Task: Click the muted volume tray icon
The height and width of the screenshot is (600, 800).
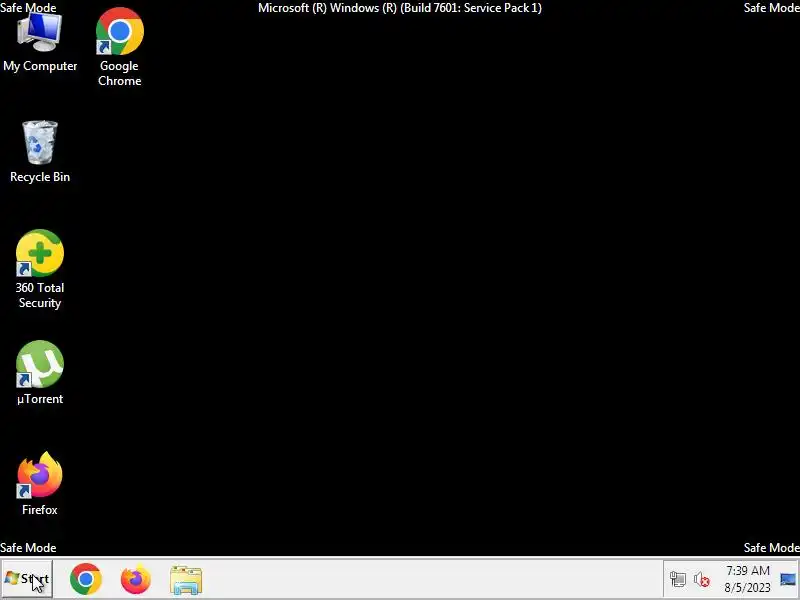Action: coord(702,580)
